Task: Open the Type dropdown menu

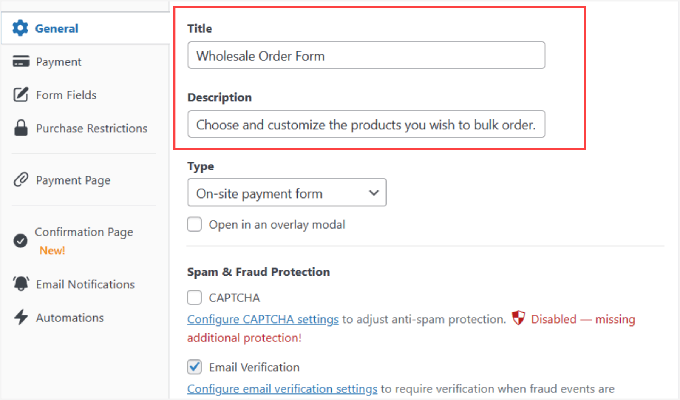Action: pyautogui.click(x=286, y=193)
